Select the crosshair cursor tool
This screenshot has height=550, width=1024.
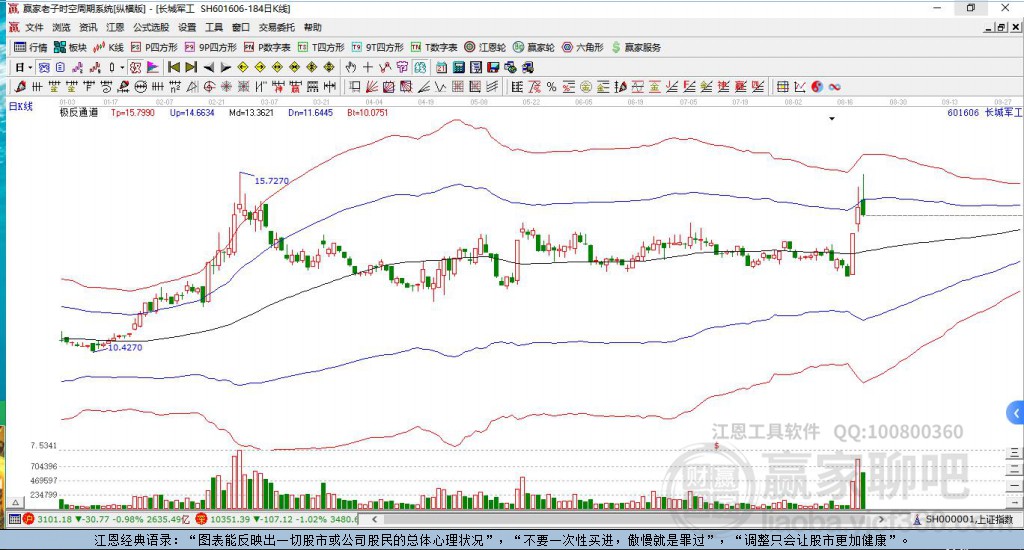(368, 67)
